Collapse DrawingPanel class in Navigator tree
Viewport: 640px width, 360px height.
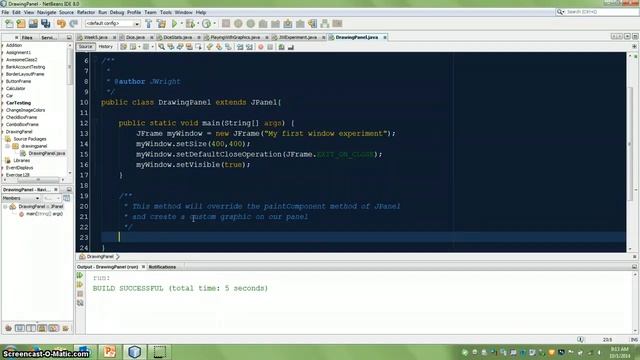click(6, 207)
